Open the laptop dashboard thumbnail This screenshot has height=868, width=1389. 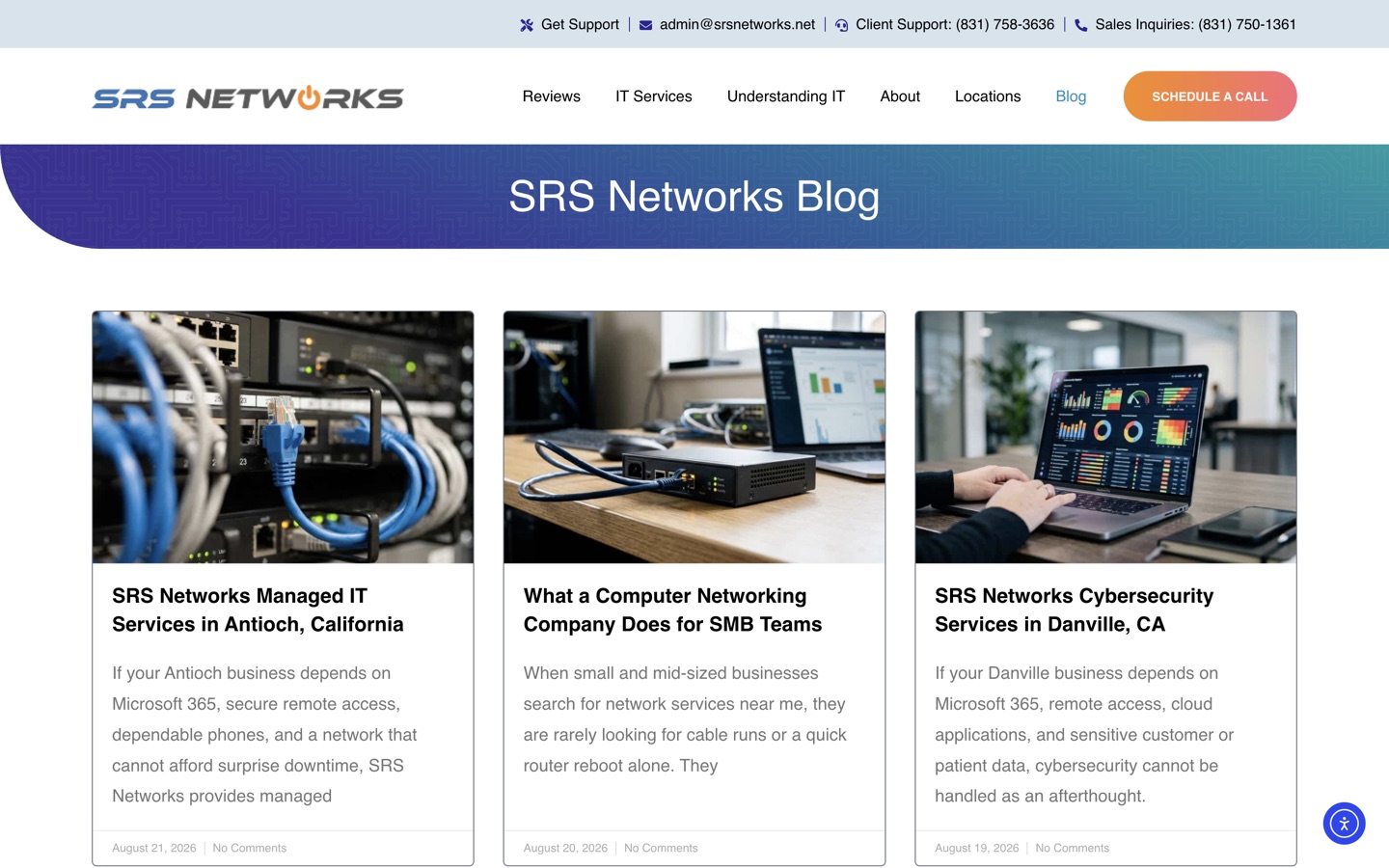[1105, 437]
